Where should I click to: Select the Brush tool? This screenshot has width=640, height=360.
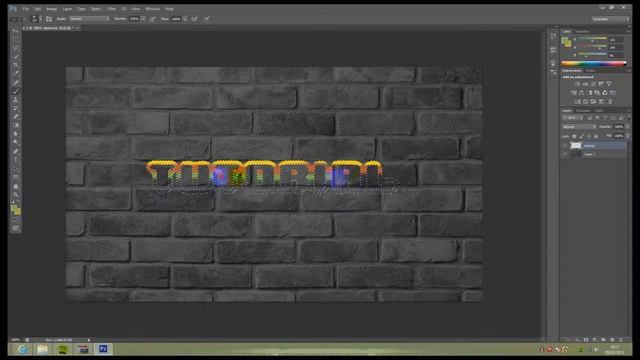[x=16, y=91]
